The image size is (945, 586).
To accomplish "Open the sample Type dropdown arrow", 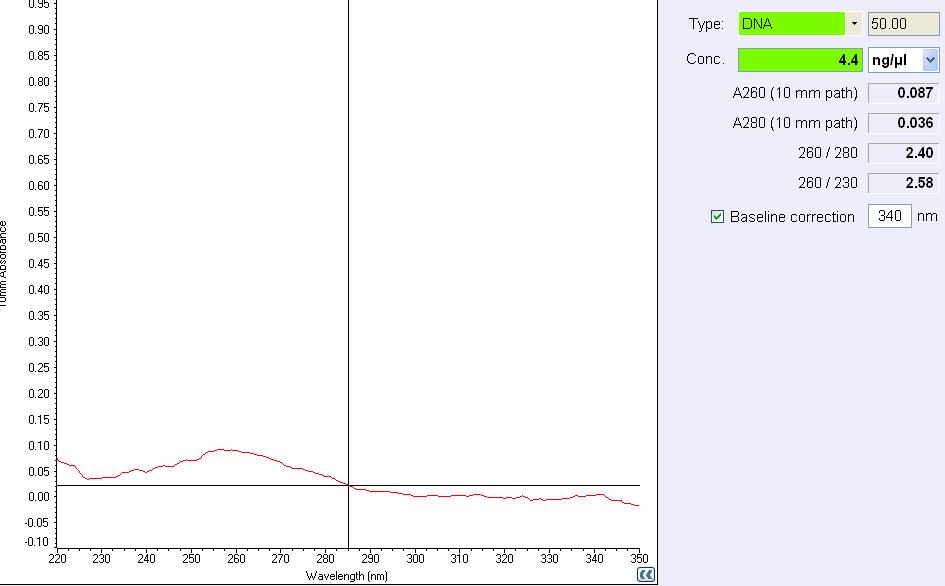I will [x=854, y=24].
